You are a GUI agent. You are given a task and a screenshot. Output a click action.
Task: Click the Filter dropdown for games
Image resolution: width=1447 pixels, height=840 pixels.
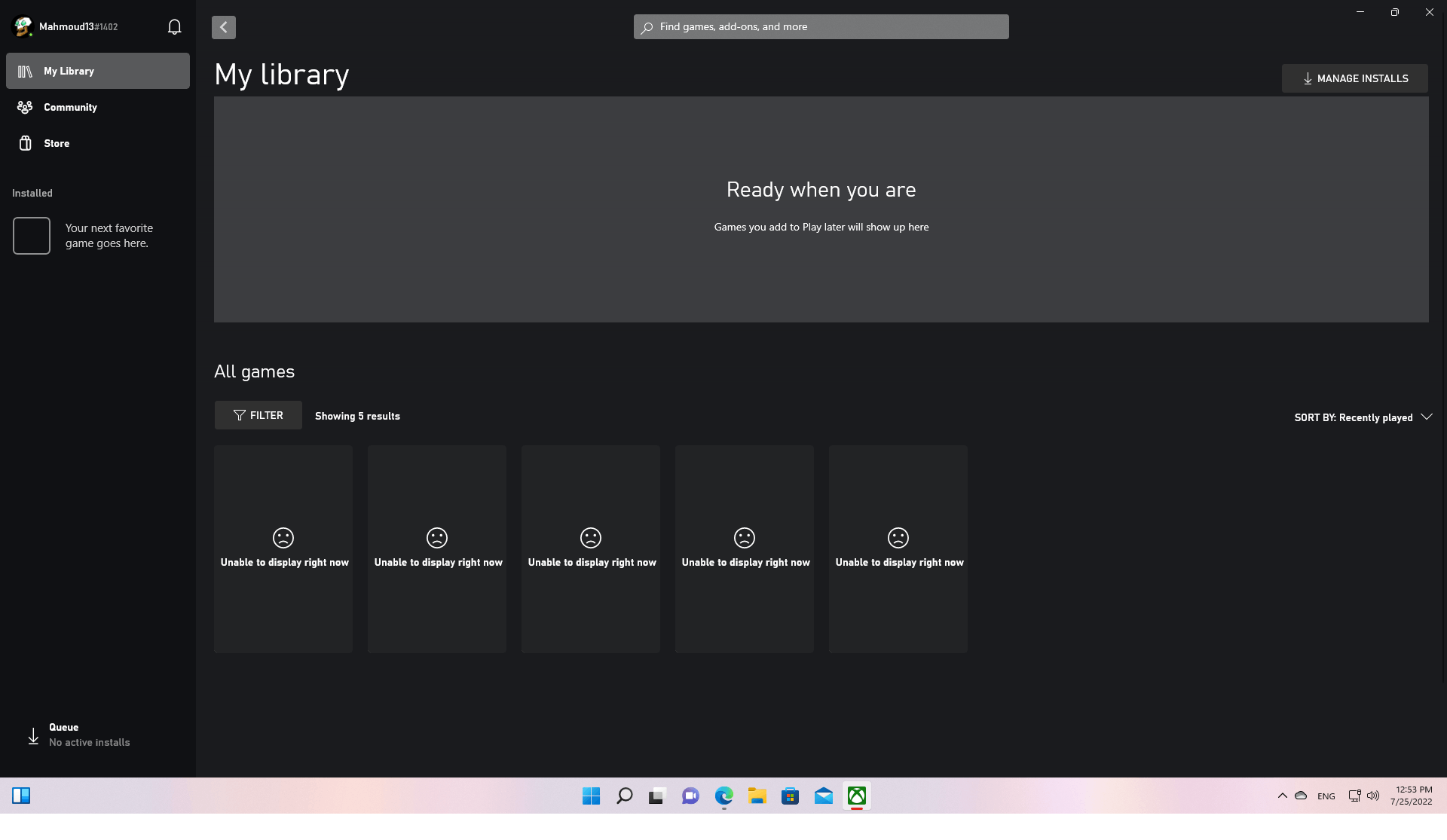(x=258, y=415)
